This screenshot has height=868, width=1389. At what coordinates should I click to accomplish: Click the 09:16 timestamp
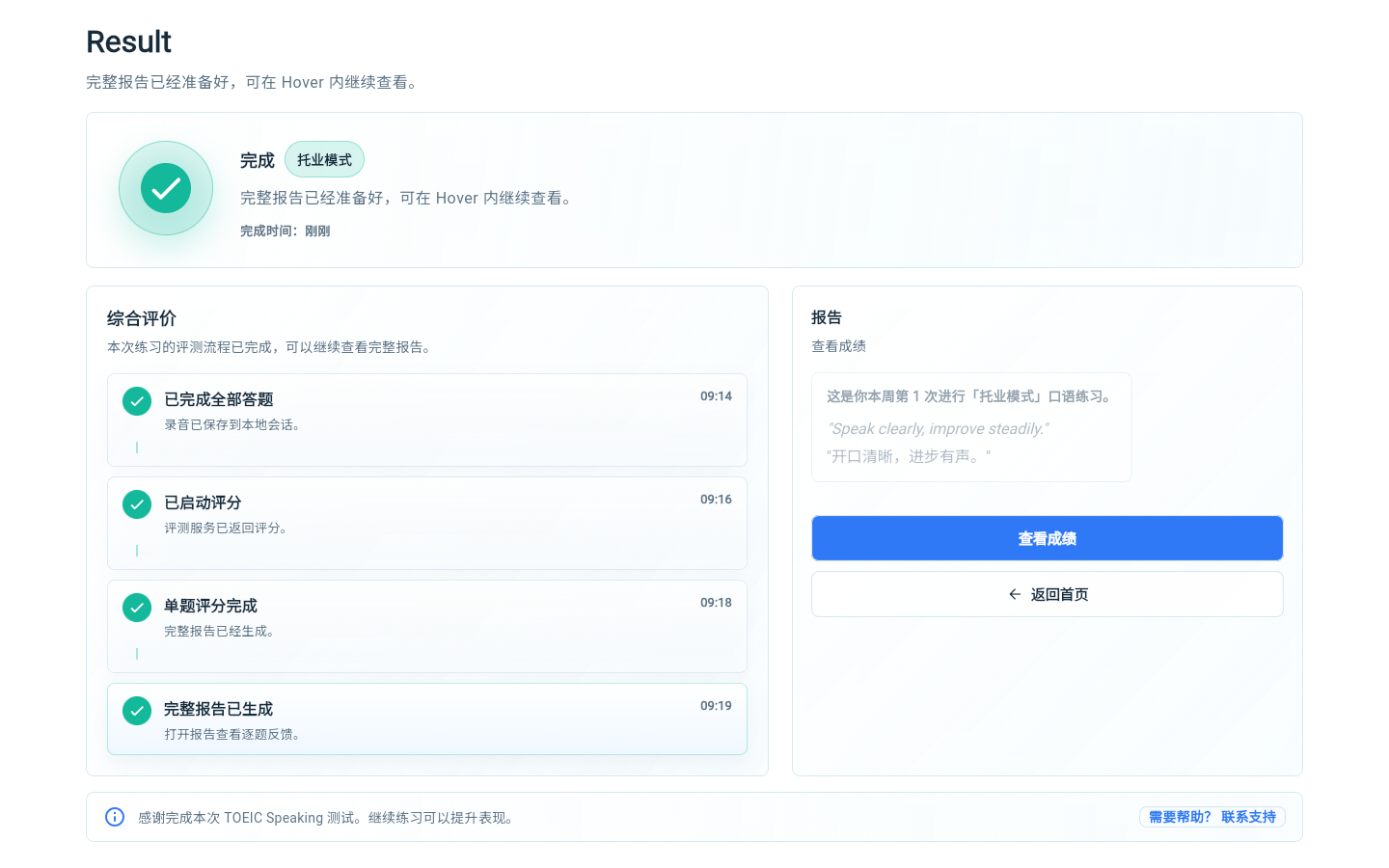coord(716,500)
